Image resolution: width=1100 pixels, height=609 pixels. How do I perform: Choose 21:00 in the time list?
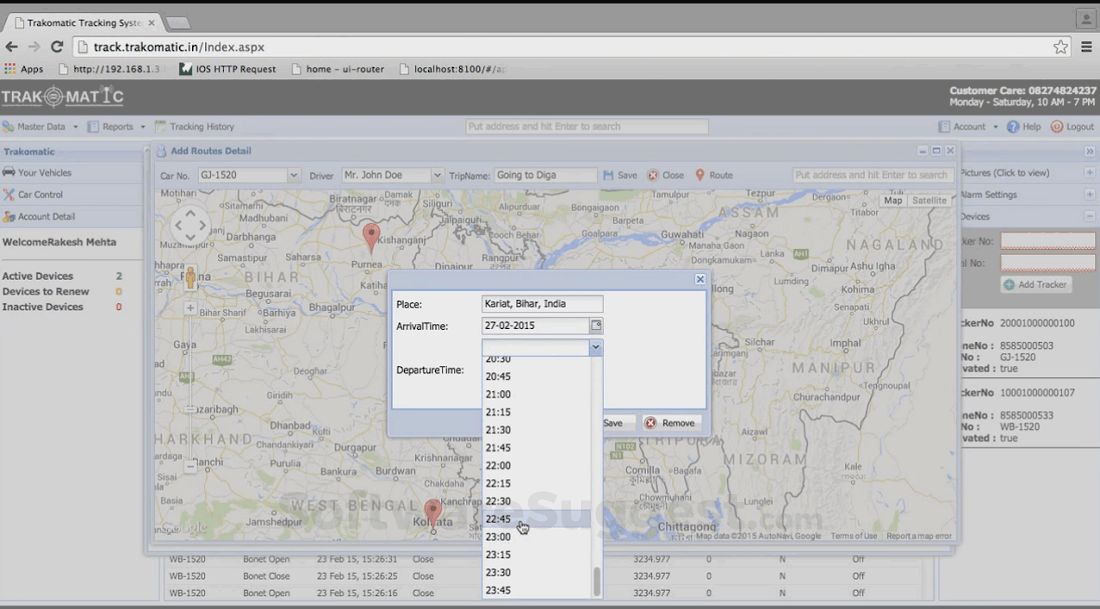click(x=498, y=394)
